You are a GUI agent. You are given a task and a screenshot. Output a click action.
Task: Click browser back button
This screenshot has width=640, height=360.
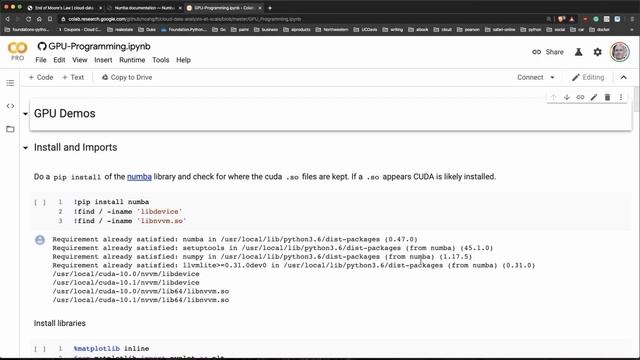click(7, 19)
